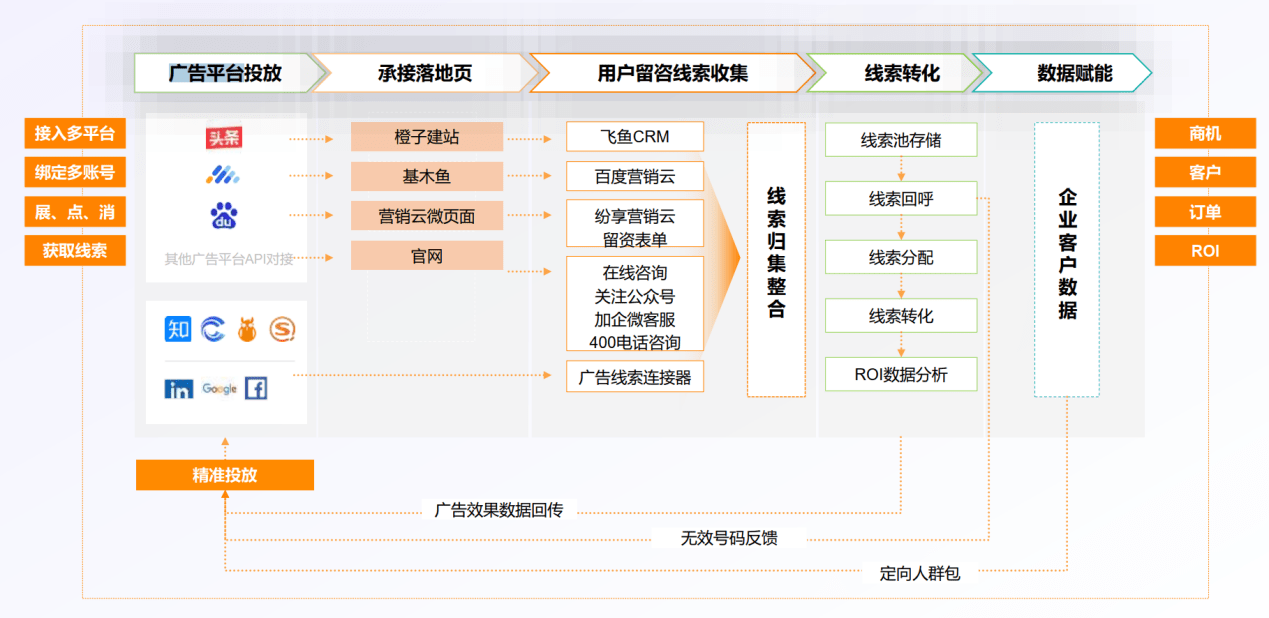Select the 广告线索连接器 box

pos(635,377)
